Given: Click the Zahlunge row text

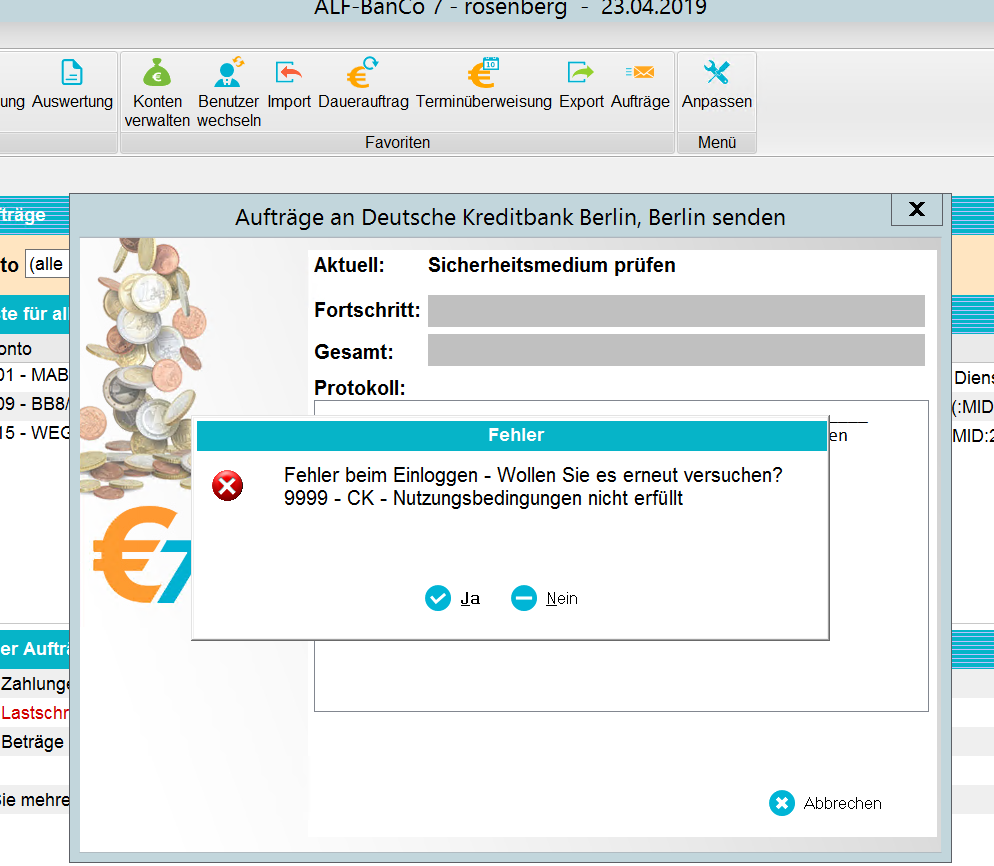Looking at the screenshot, I should (x=35, y=683).
